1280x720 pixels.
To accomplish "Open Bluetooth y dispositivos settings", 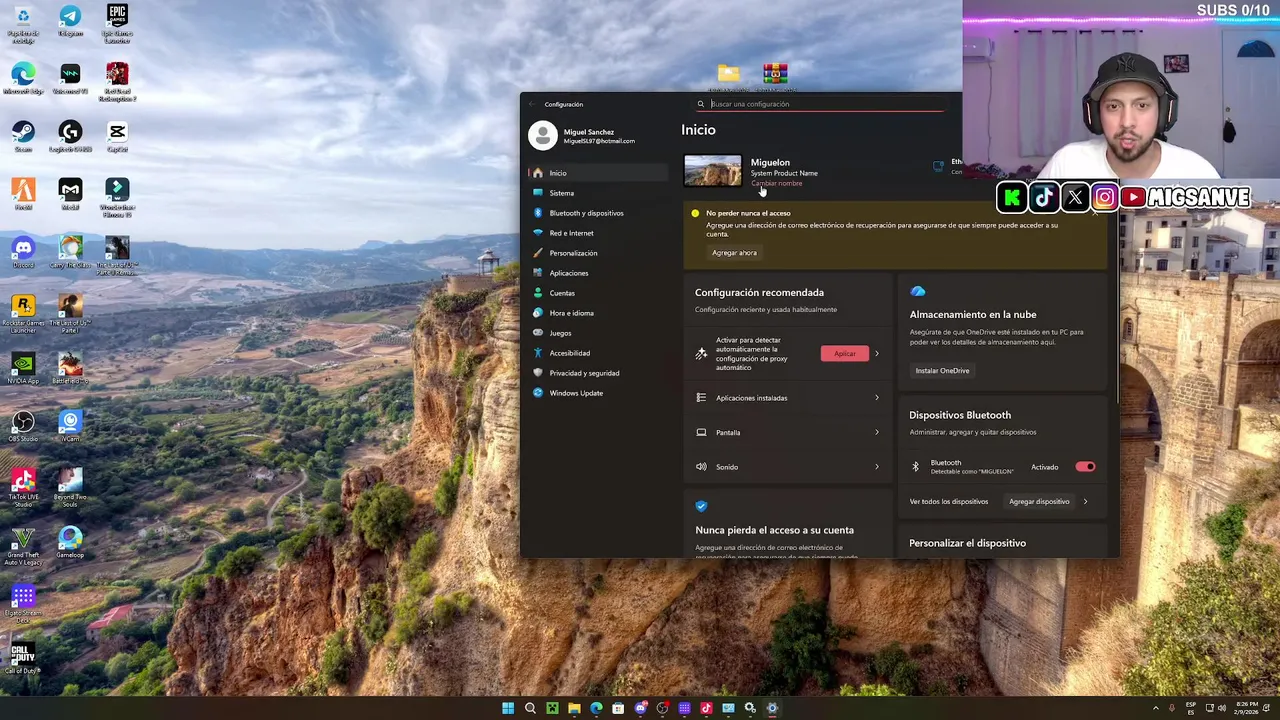I will pyautogui.click(x=597, y=213).
